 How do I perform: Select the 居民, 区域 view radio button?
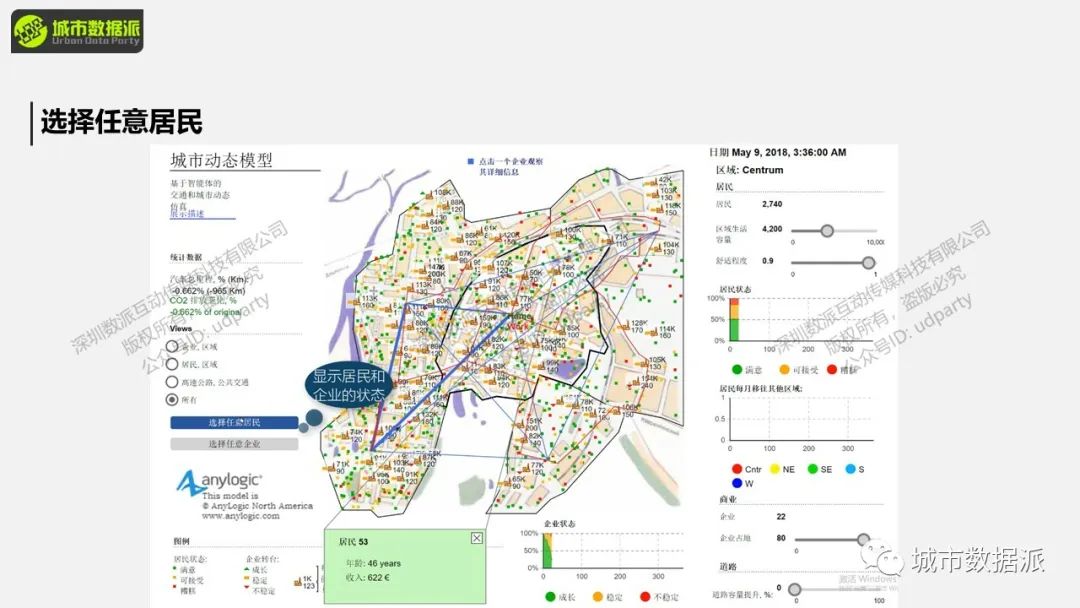point(172,364)
